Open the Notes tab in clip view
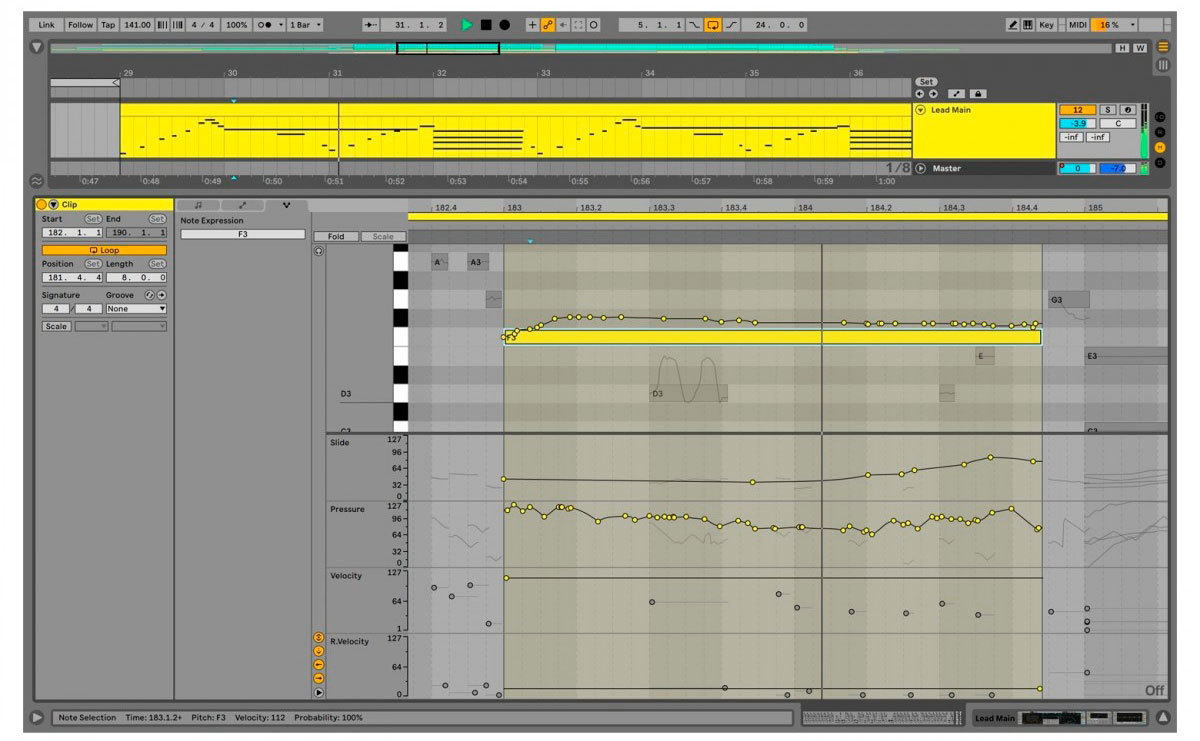The image size is (1200, 741). pyautogui.click(x=199, y=205)
